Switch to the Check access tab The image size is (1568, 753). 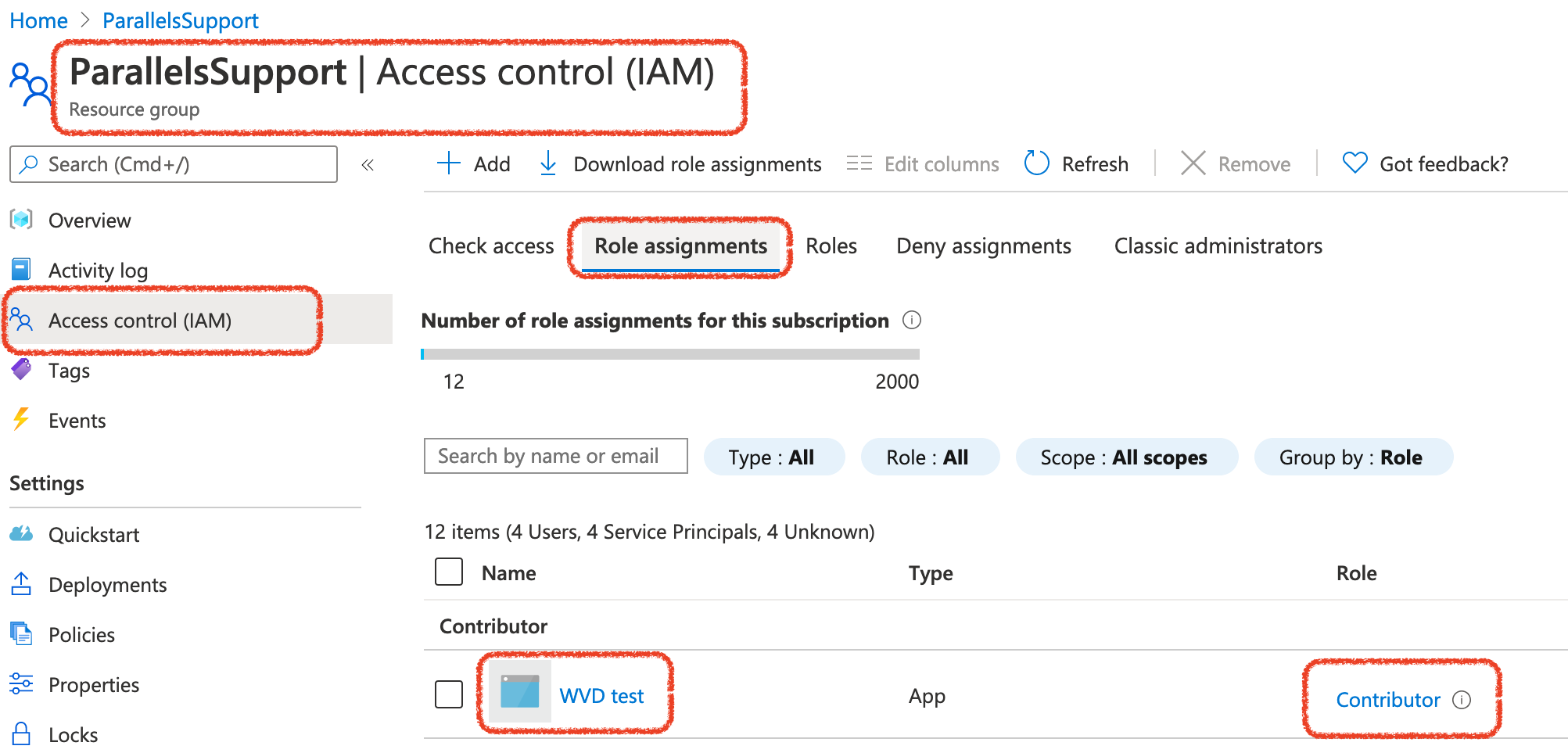(491, 246)
